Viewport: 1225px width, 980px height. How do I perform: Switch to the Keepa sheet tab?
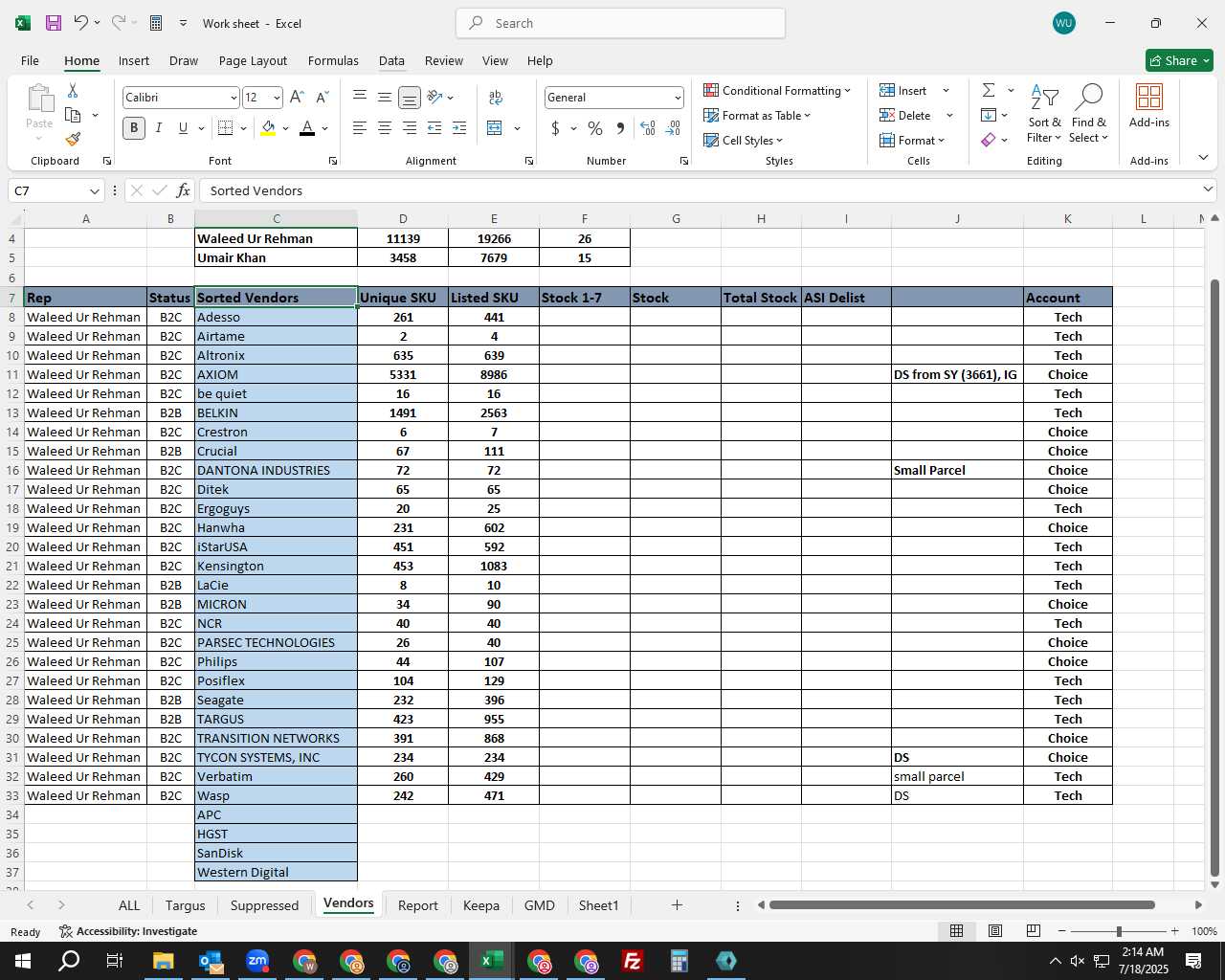click(x=480, y=905)
